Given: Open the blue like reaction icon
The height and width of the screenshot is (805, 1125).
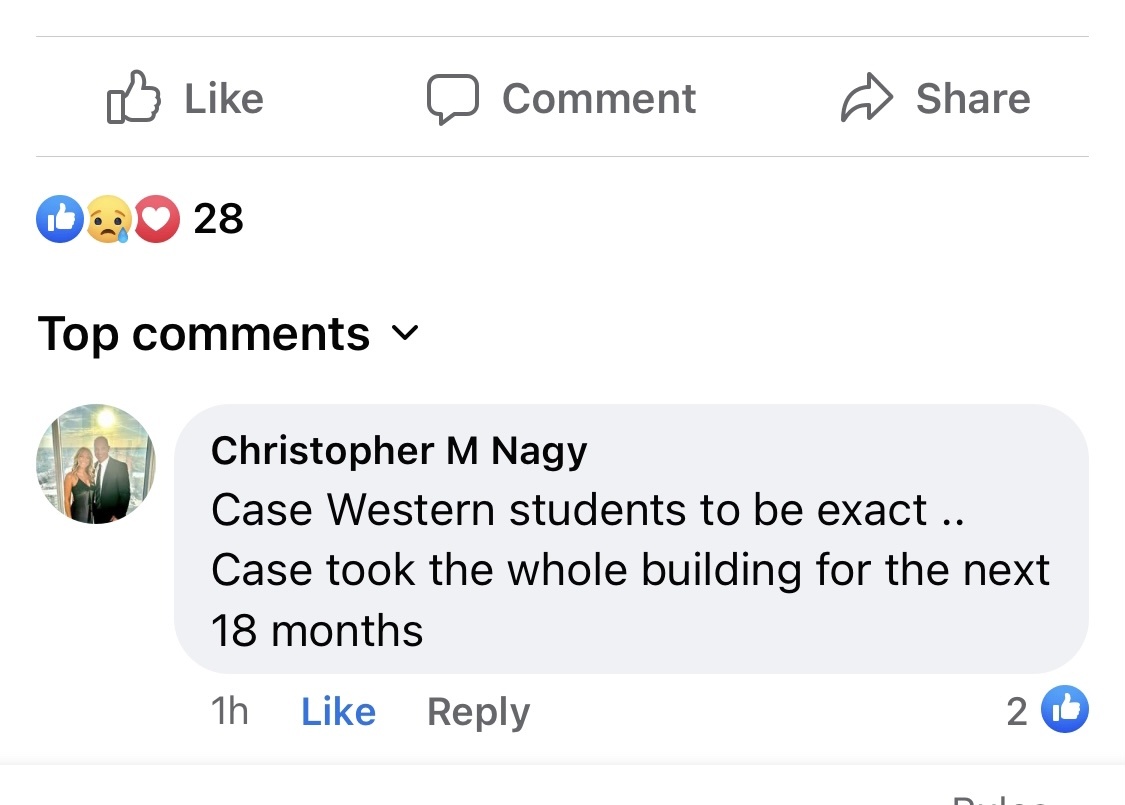Looking at the screenshot, I should click(60, 219).
